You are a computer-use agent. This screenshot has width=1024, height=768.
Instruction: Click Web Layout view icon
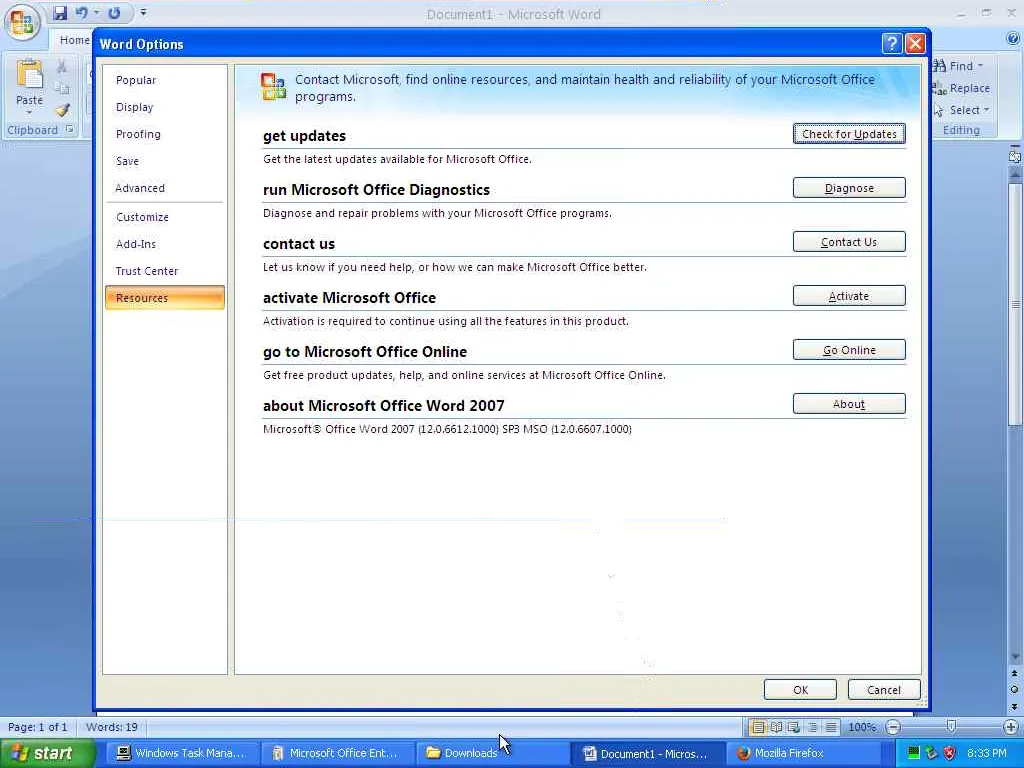[x=794, y=727]
